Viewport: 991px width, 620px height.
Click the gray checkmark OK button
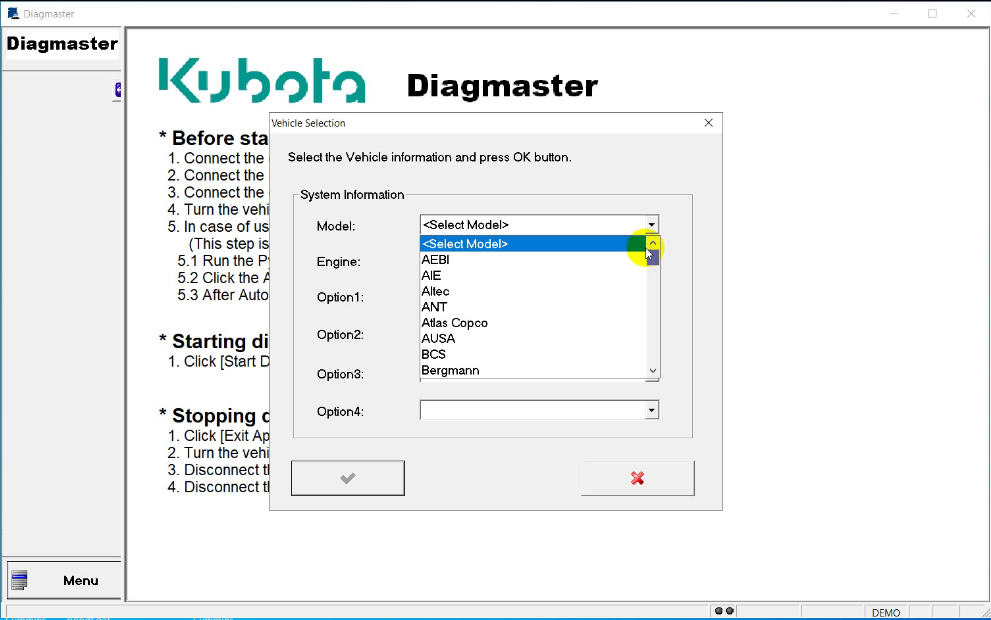click(x=347, y=478)
